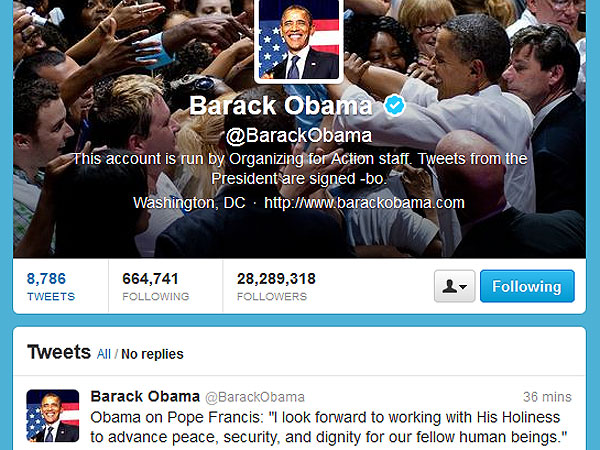Image resolution: width=600 pixels, height=450 pixels.
Task: Open the barackobama.com website link
Action: pyautogui.click(x=364, y=202)
